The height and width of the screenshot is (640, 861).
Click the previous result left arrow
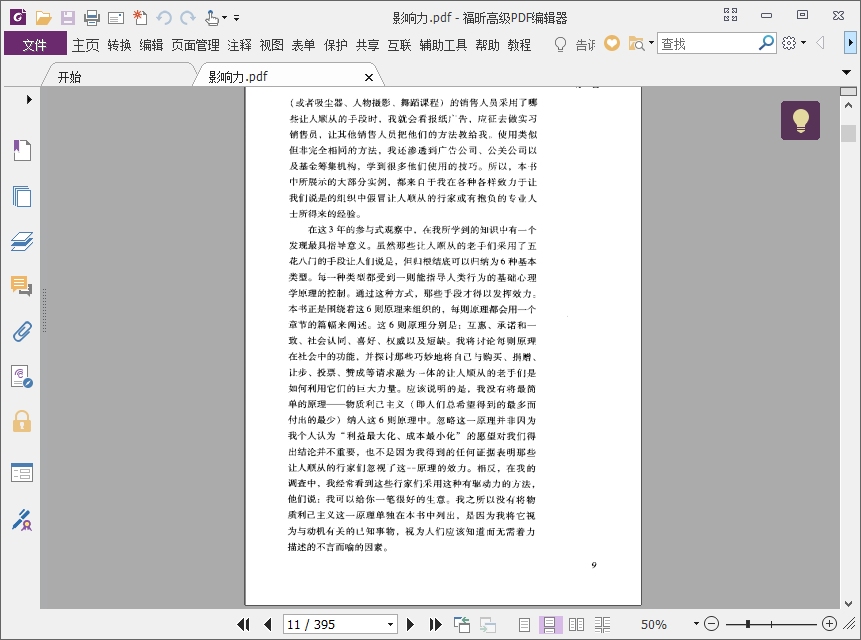(x=820, y=43)
